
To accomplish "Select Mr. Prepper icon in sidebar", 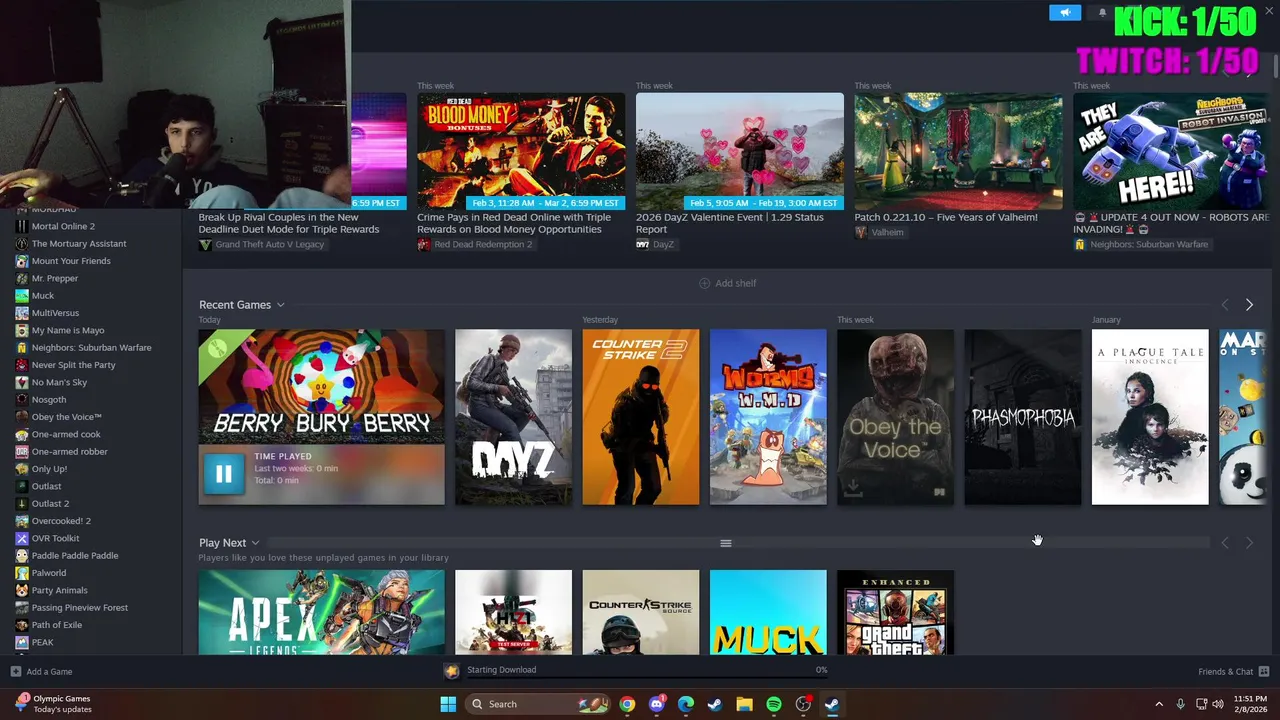I will pyautogui.click(x=22, y=278).
